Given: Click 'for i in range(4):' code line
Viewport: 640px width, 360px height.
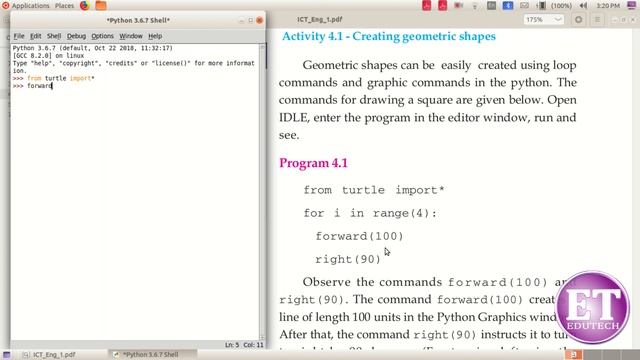Looking at the screenshot, I should click(x=370, y=213).
